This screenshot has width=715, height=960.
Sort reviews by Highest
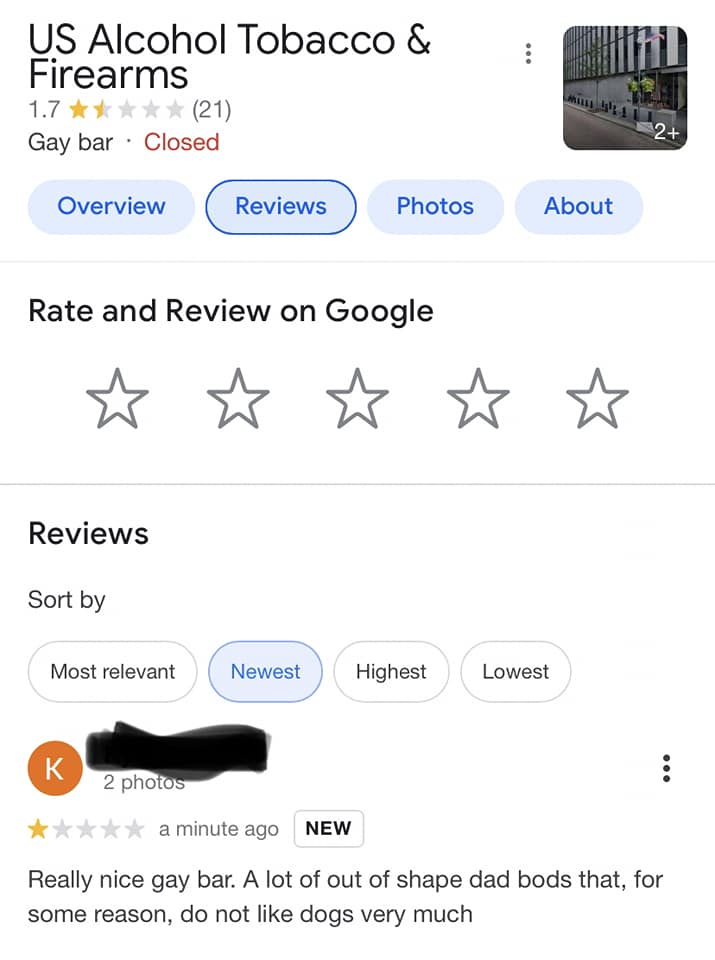coord(391,672)
